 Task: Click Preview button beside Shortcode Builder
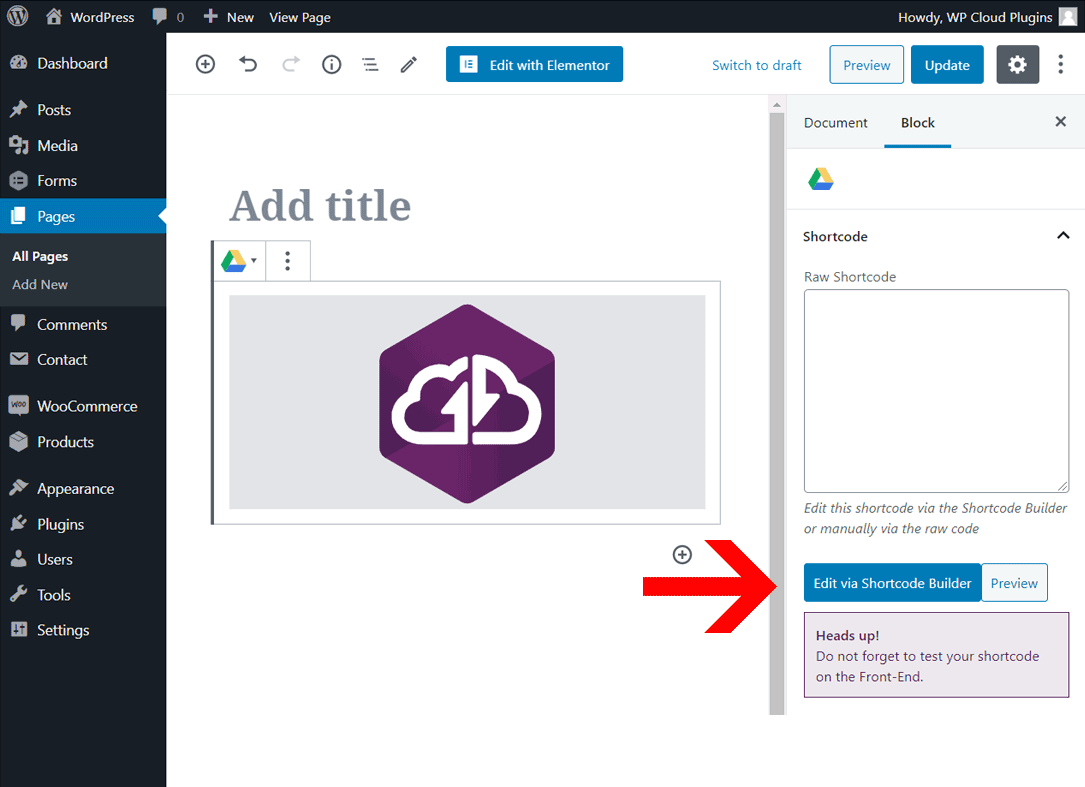click(x=1014, y=583)
